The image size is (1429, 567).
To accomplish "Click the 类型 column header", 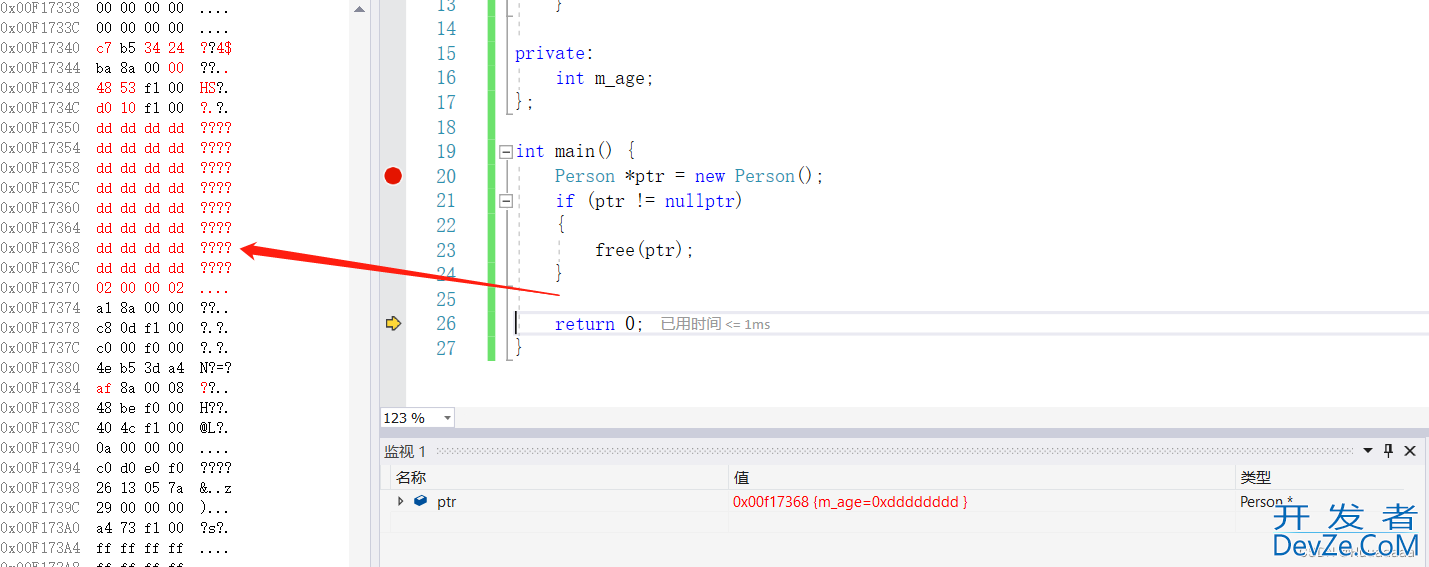I will click(x=1256, y=478).
